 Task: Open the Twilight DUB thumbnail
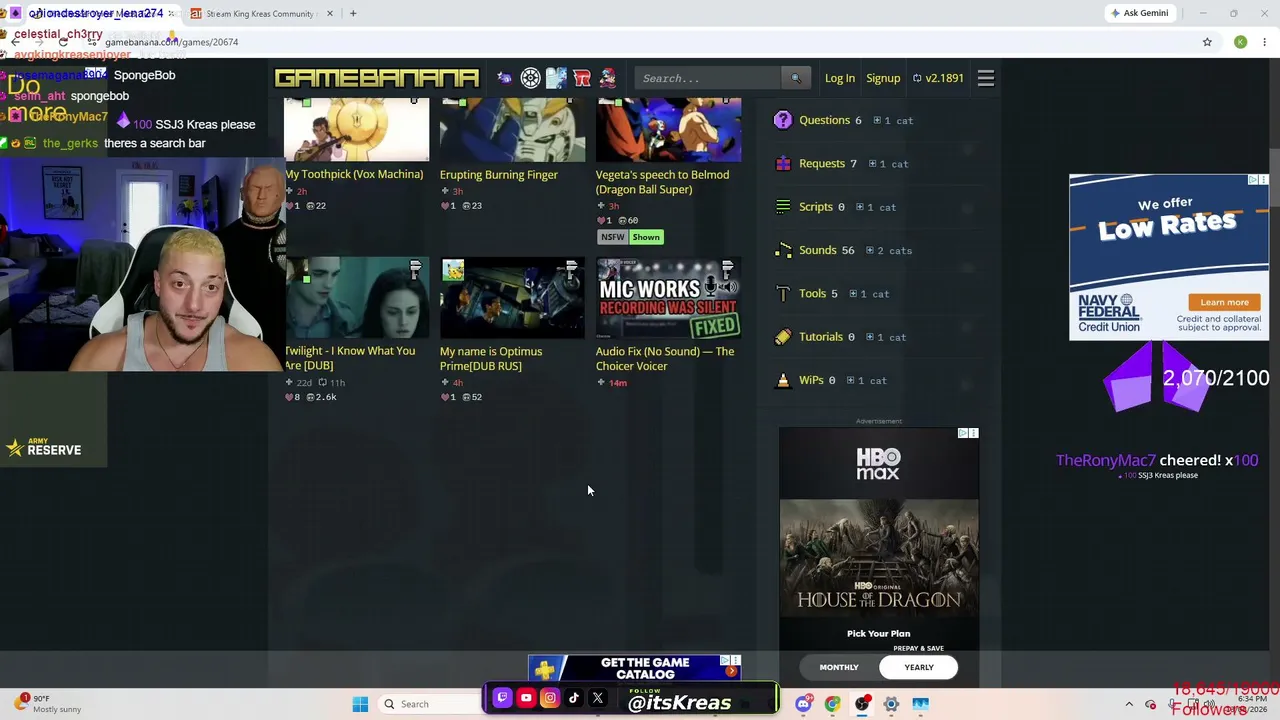point(356,298)
